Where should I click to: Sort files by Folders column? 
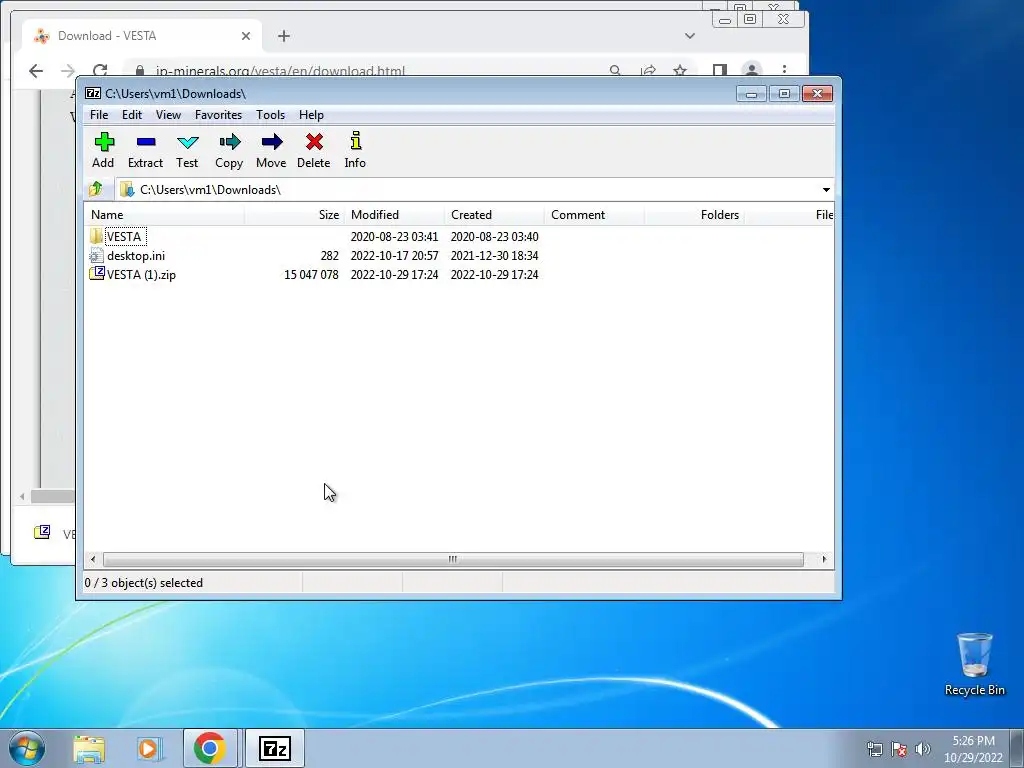pyautogui.click(x=694, y=215)
